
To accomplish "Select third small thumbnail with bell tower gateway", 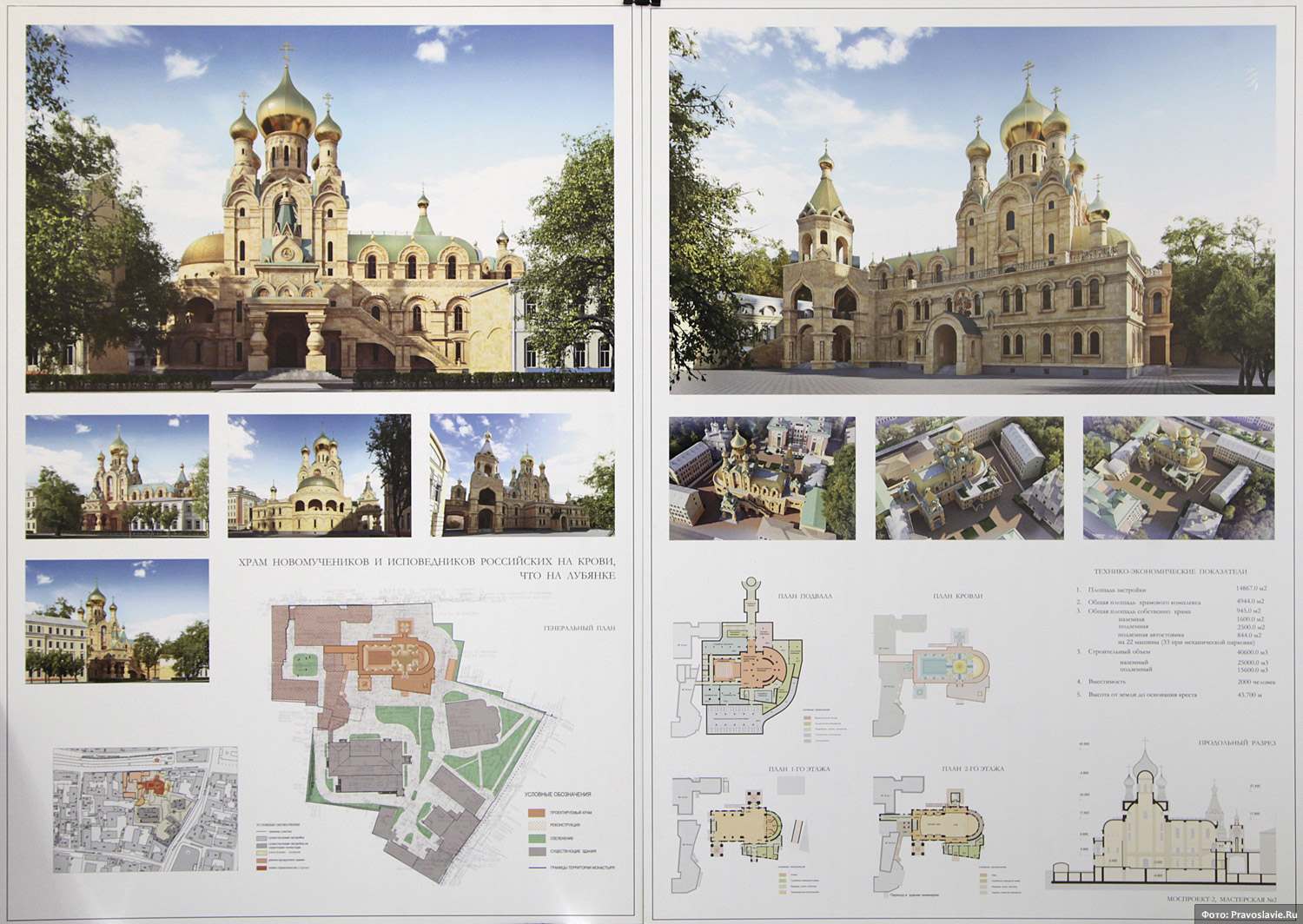I will [x=522, y=475].
